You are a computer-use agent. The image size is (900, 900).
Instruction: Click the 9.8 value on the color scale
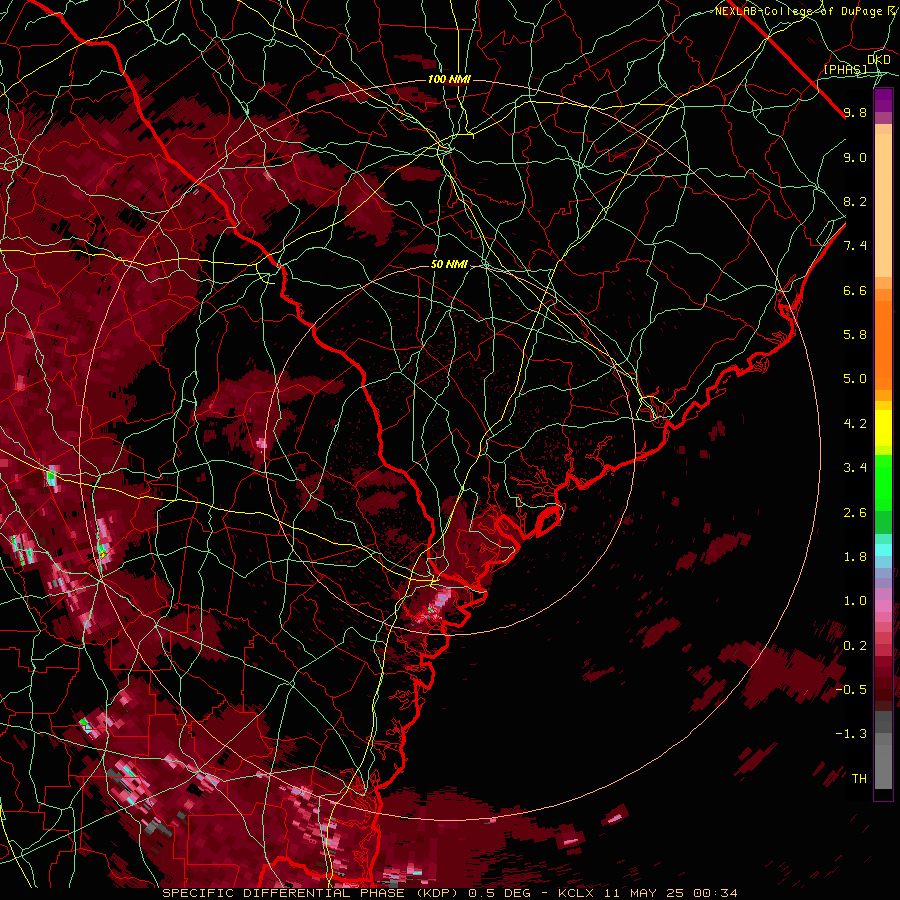point(855,112)
